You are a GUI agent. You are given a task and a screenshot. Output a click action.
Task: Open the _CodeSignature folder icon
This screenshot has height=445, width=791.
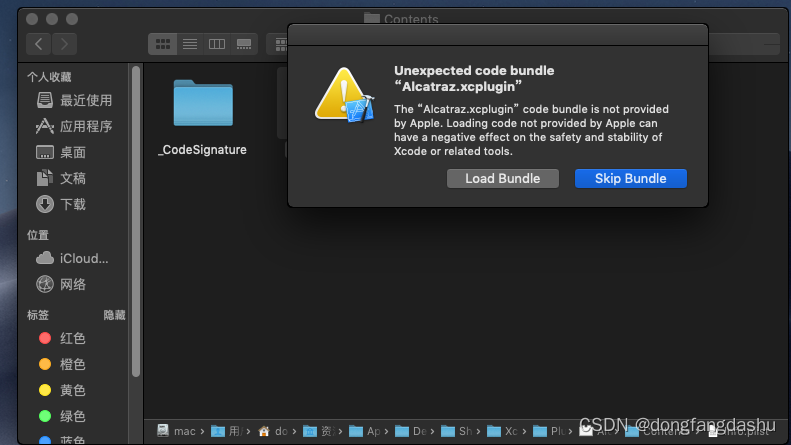203,103
